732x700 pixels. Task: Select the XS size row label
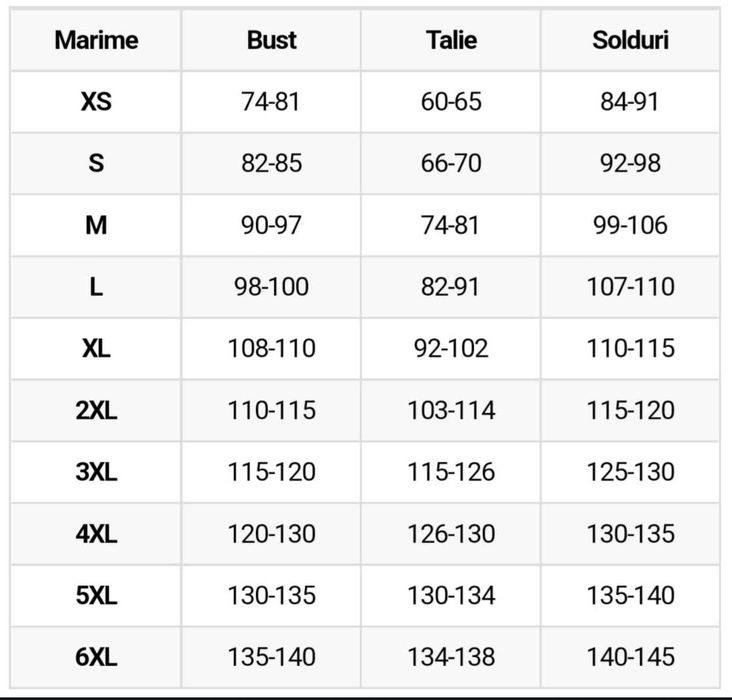96,102
